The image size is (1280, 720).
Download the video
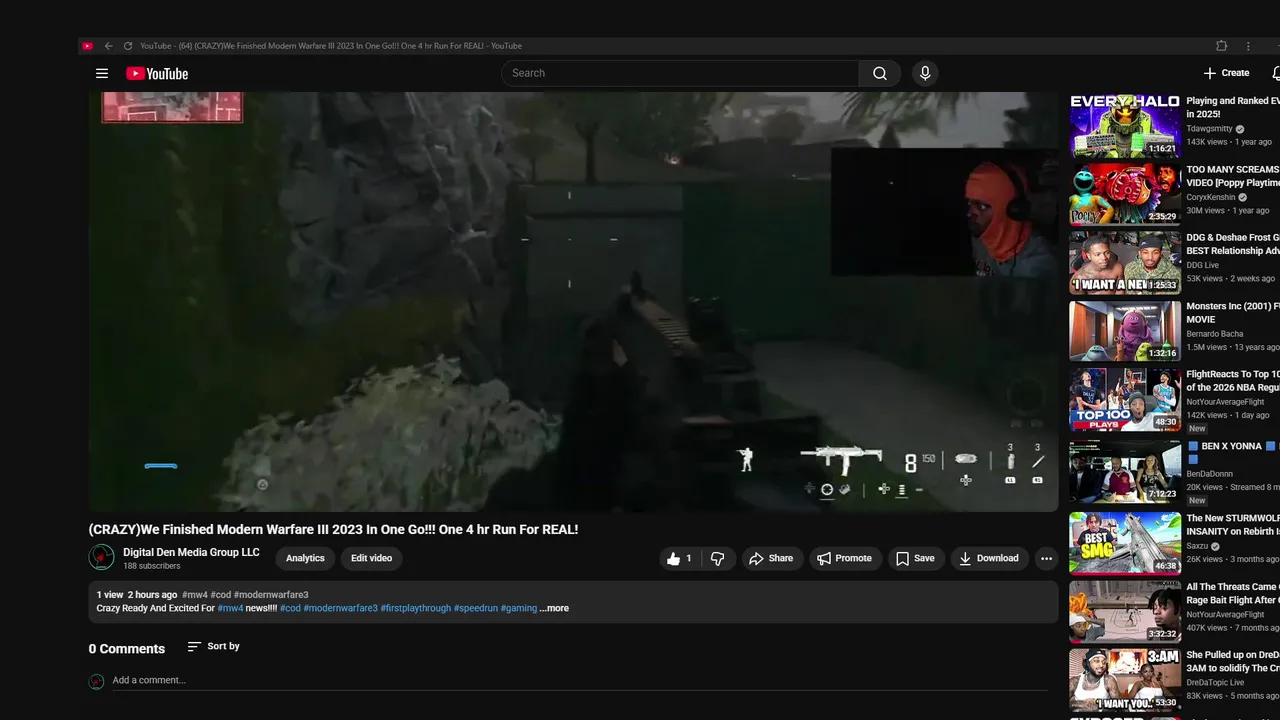(988, 558)
